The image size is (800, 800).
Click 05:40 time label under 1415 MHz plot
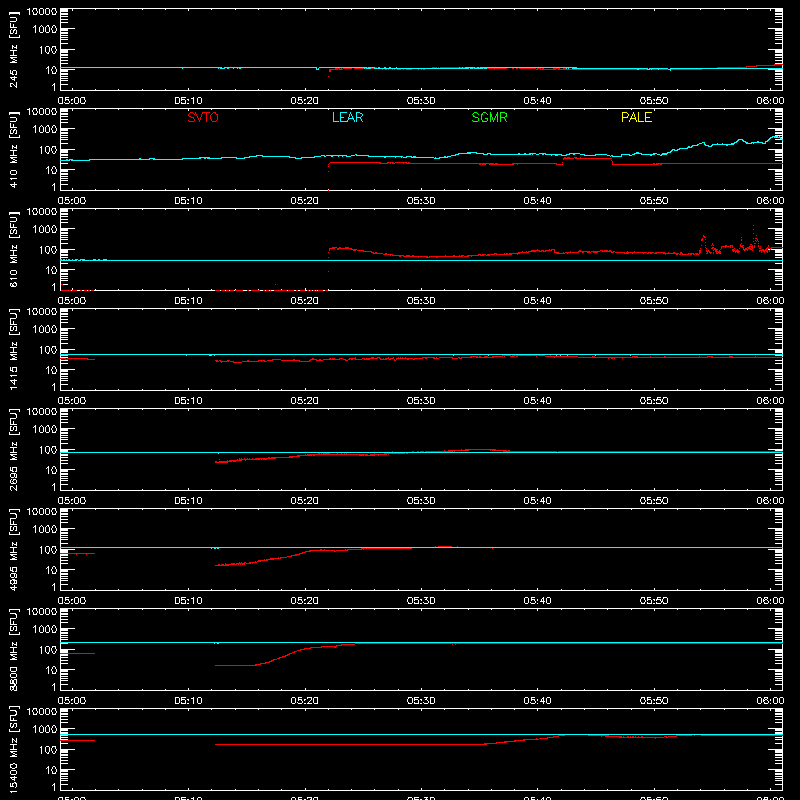point(537,401)
